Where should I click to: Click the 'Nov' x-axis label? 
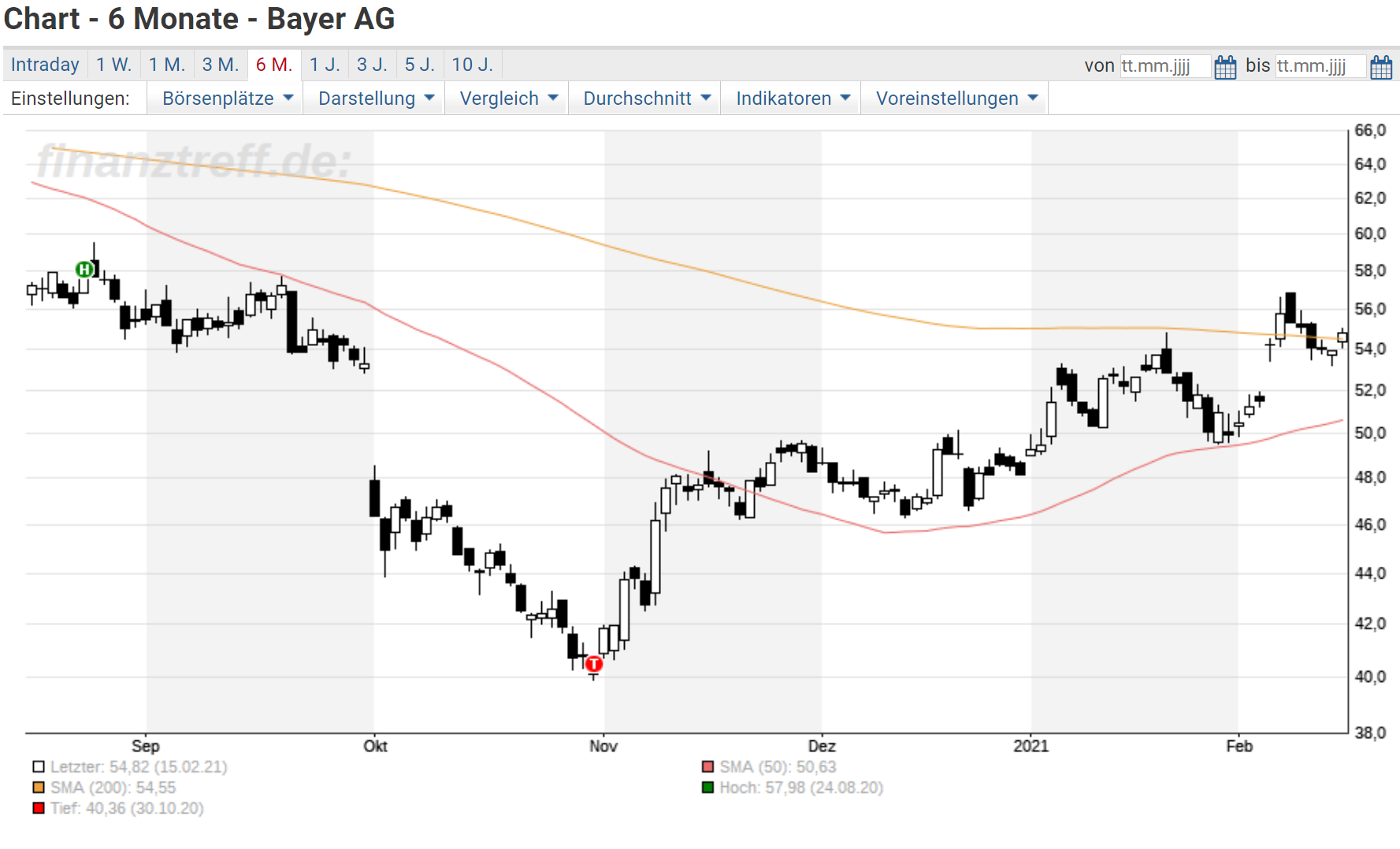tap(603, 746)
